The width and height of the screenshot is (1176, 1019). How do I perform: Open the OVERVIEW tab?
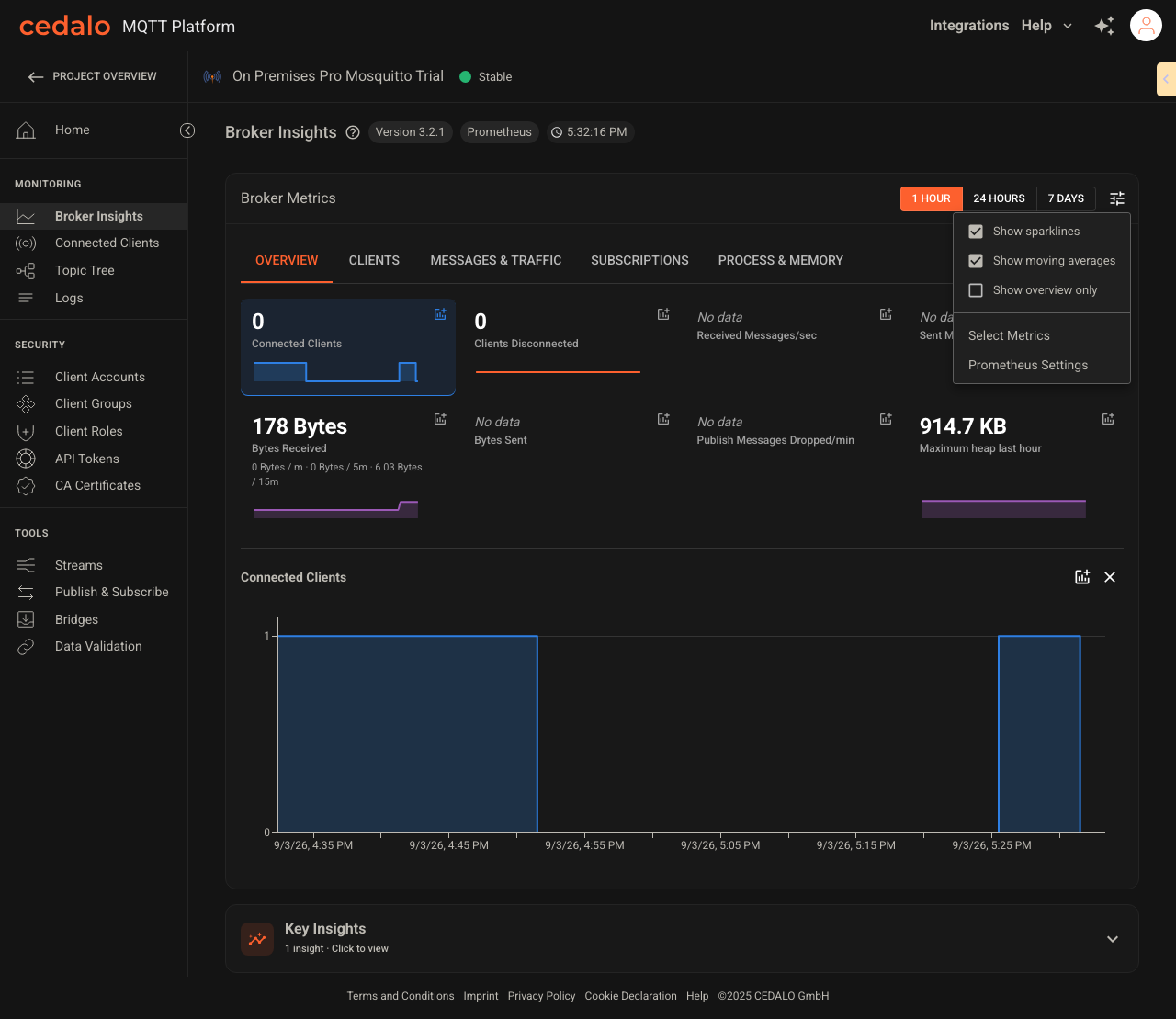pos(287,261)
